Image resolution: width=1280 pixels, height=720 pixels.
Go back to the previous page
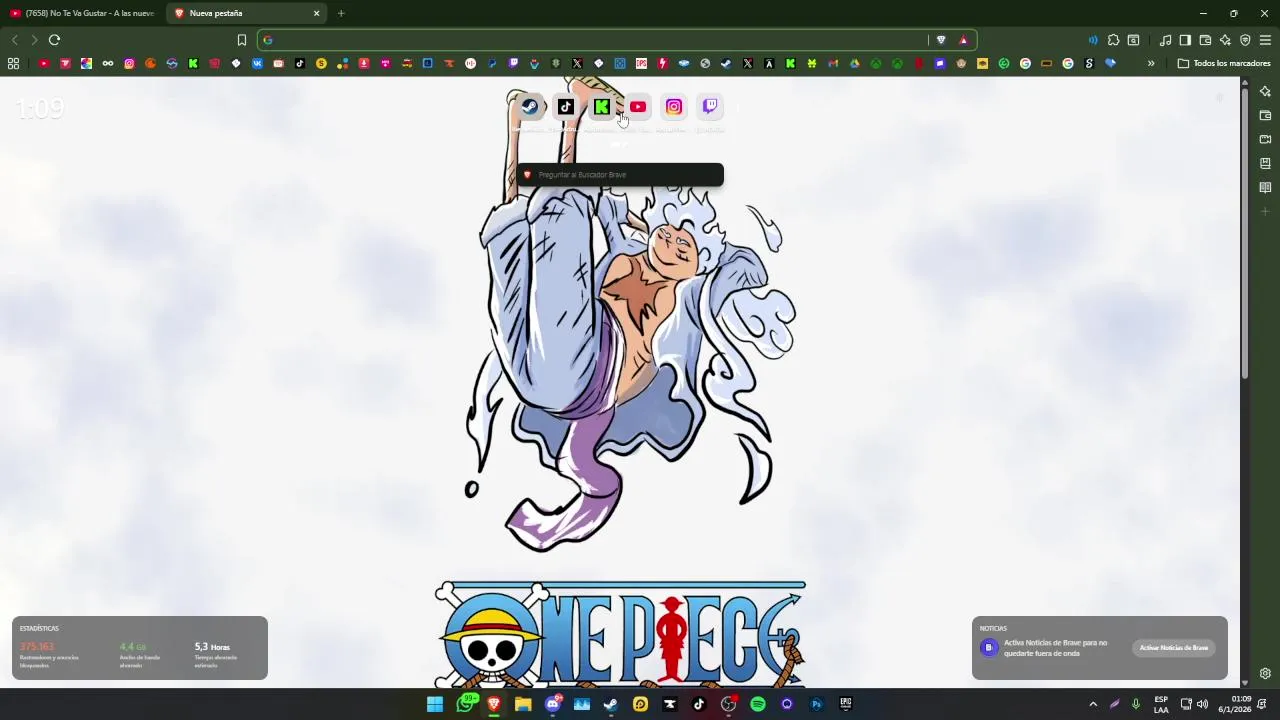pos(14,40)
